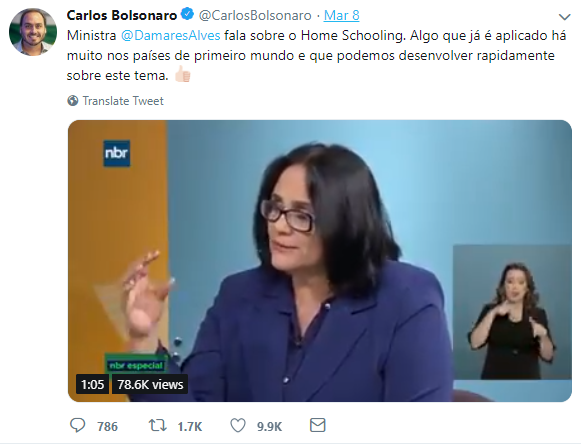This screenshot has width=581, height=446.
Task: Click the envelope direct message icon
Action: (x=318, y=425)
